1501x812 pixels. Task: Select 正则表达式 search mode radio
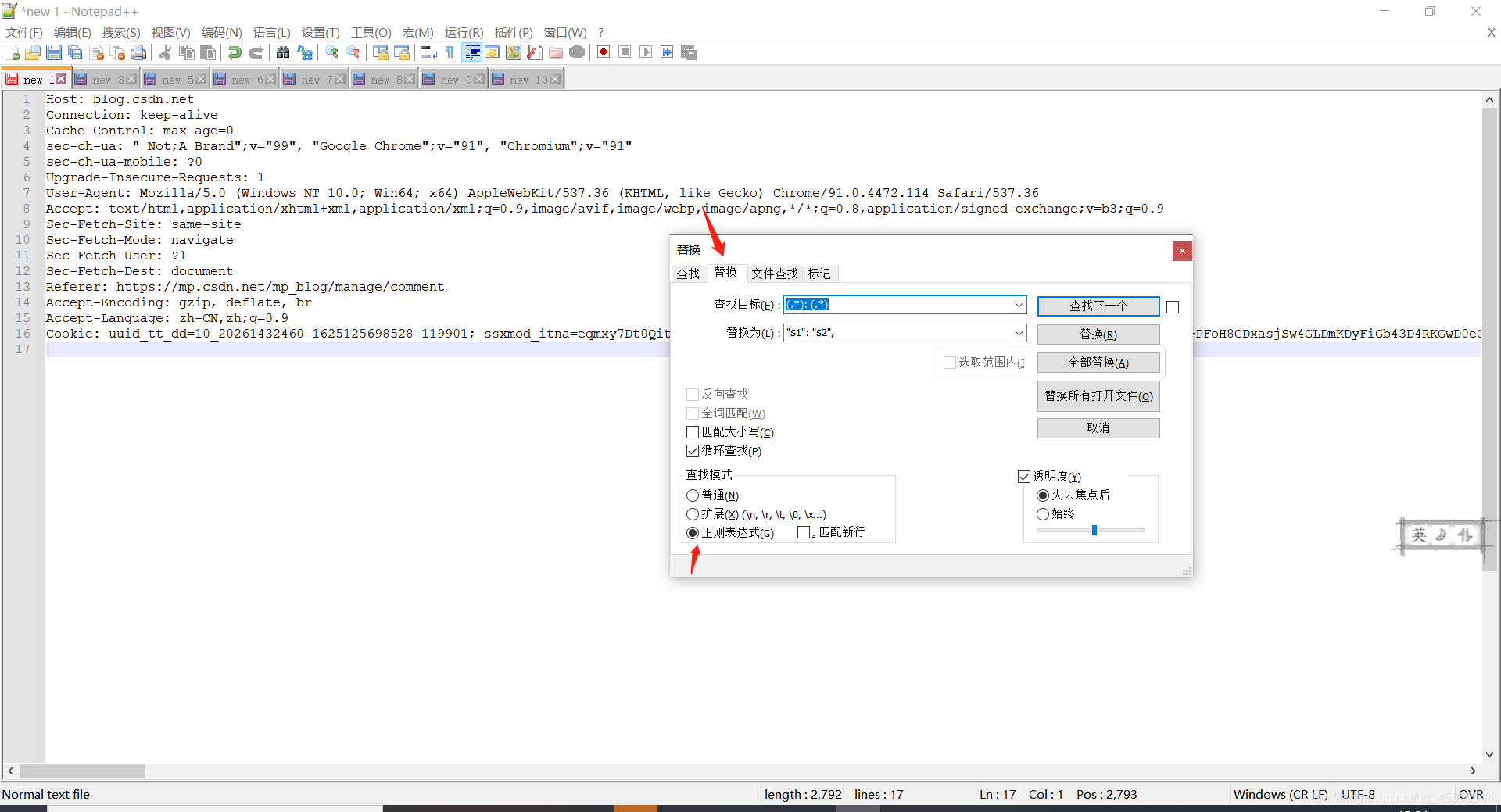[693, 533]
